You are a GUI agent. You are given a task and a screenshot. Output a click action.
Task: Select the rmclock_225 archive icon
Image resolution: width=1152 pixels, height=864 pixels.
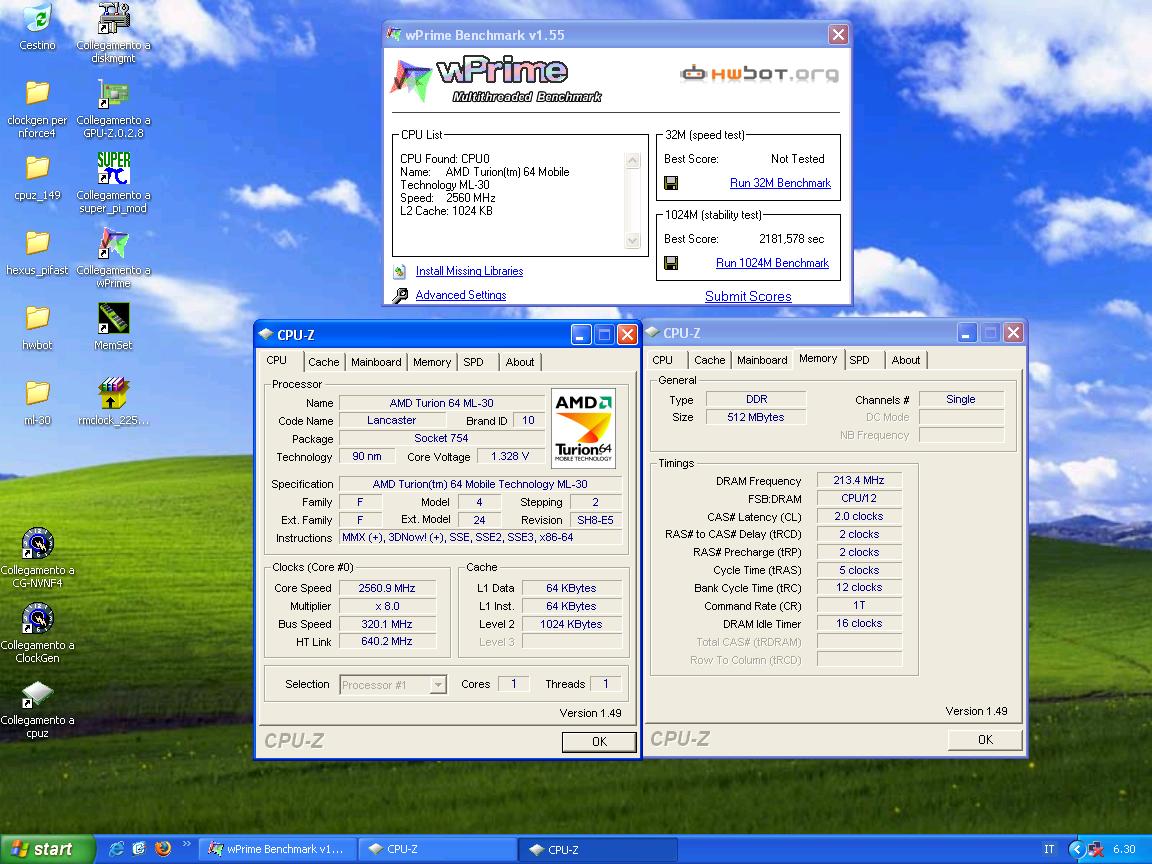[113, 394]
